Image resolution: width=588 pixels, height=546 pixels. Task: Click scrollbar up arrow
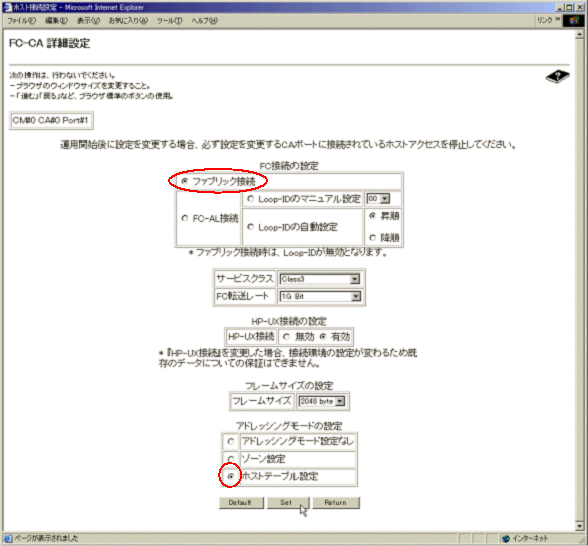click(579, 34)
